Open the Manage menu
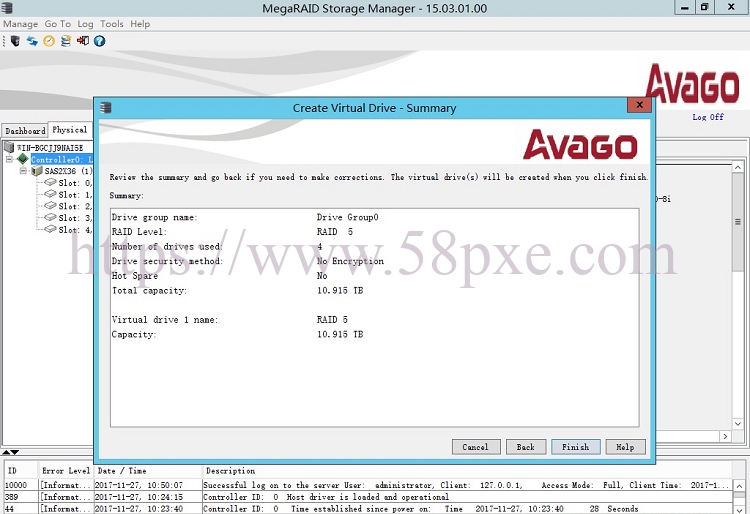Screen dimensions: 750x514 click(21, 24)
